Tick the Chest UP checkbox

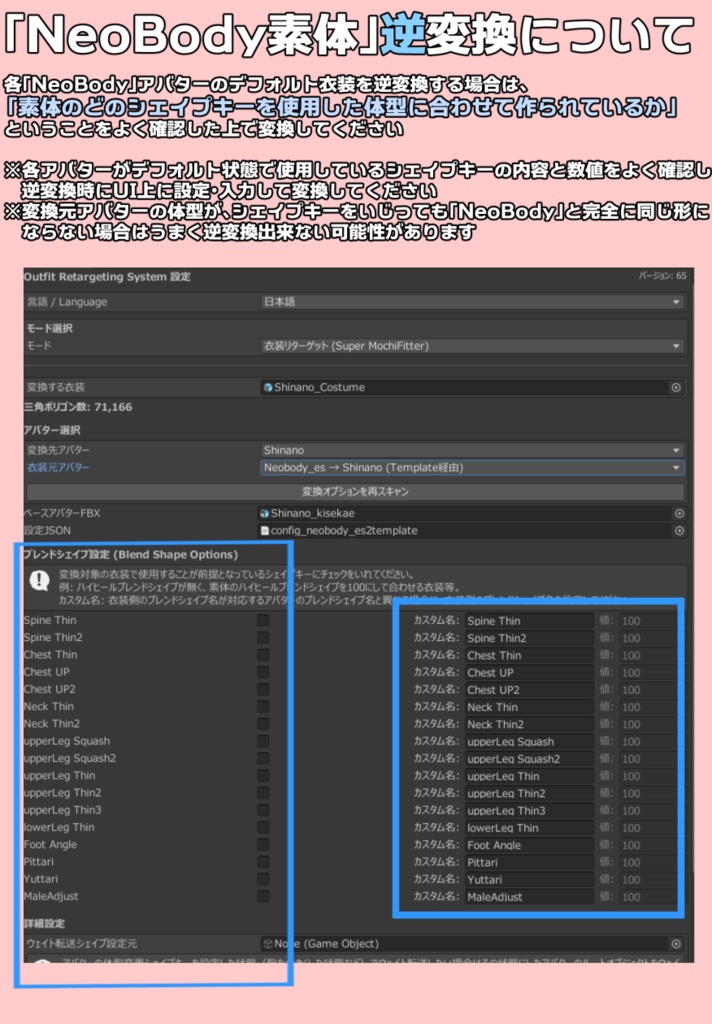click(263, 672)
